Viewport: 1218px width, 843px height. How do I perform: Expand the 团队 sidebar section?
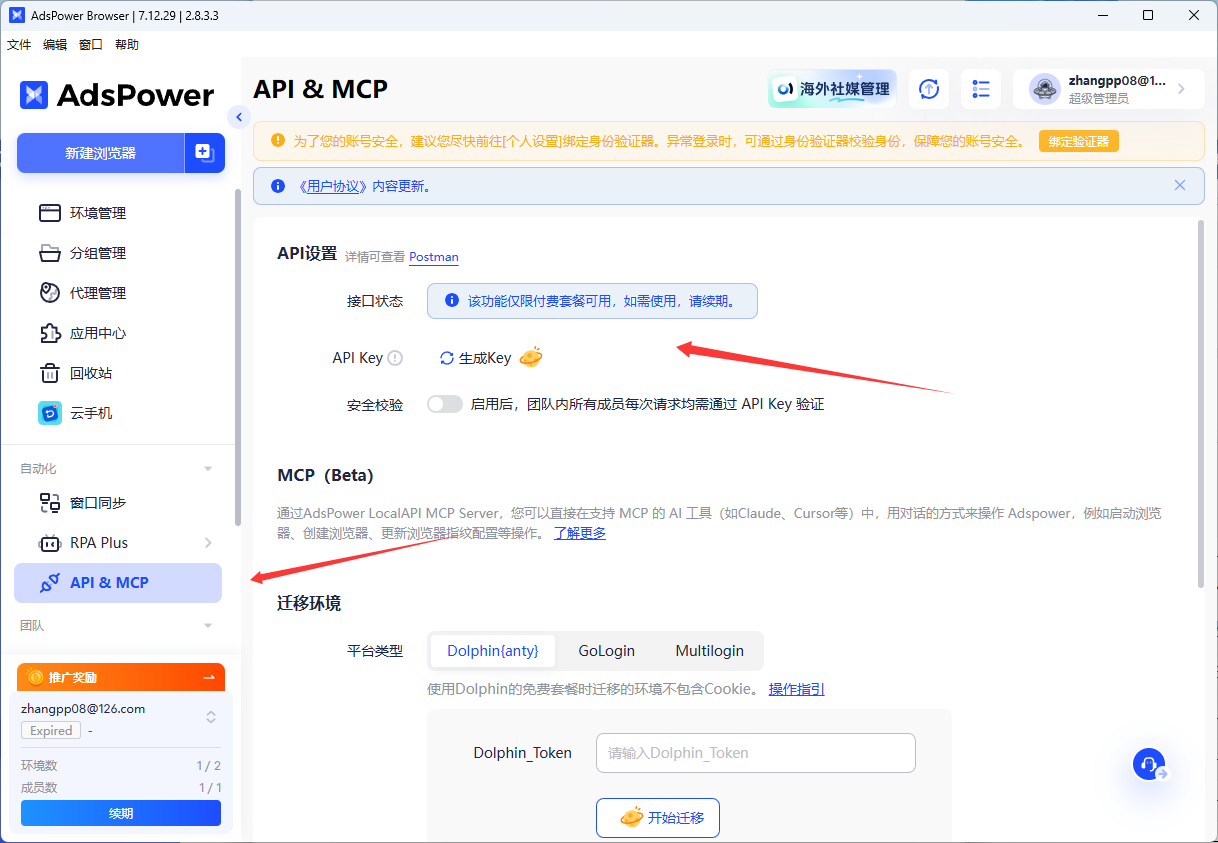coord(207,623)
